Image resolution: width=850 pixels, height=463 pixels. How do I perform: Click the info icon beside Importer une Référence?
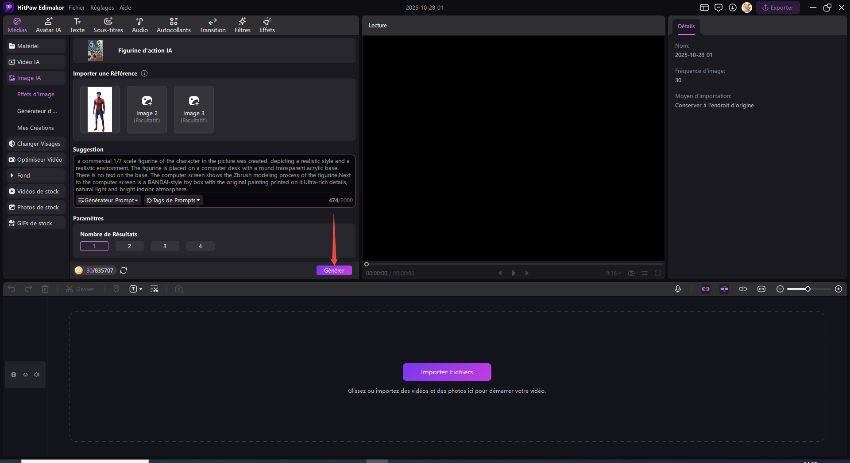tap(144, 73)
